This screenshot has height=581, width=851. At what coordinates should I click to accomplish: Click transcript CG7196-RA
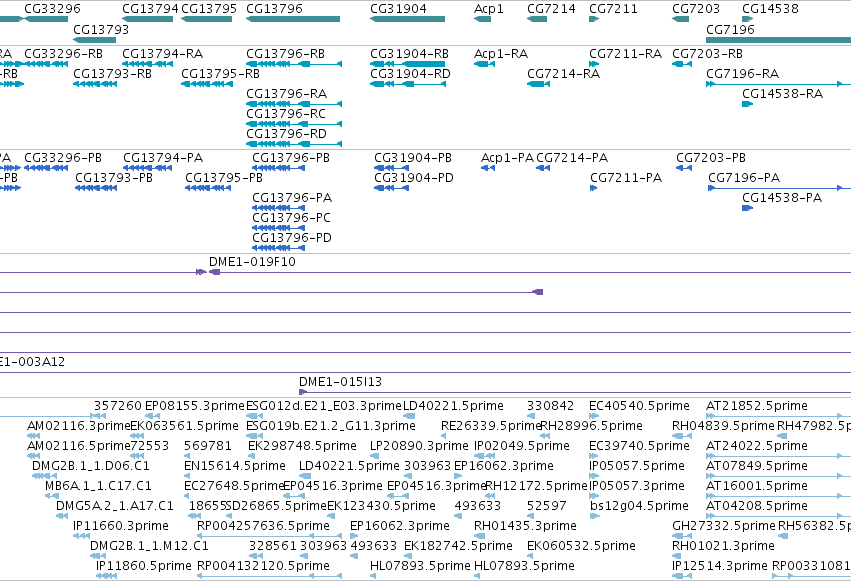pos(742,74)
